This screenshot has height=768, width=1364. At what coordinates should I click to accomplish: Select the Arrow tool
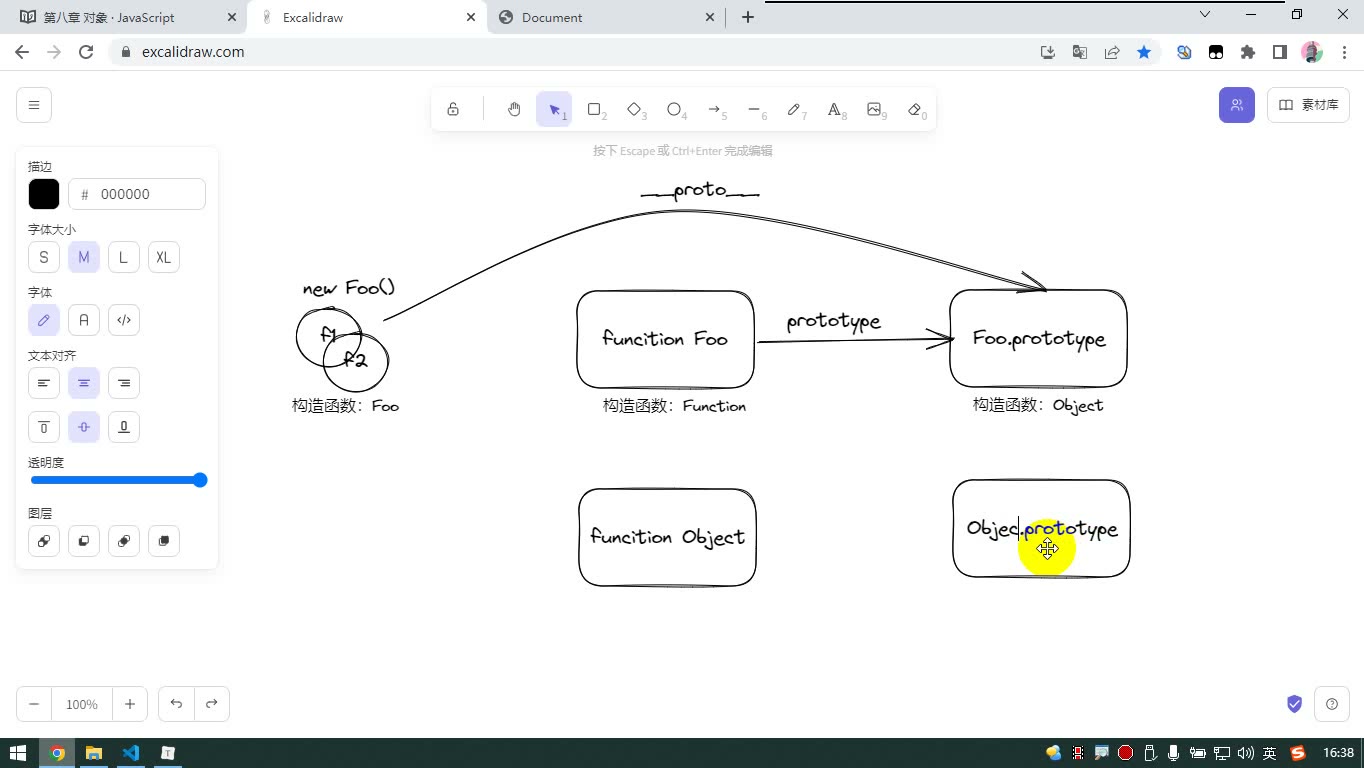[715, 110]
